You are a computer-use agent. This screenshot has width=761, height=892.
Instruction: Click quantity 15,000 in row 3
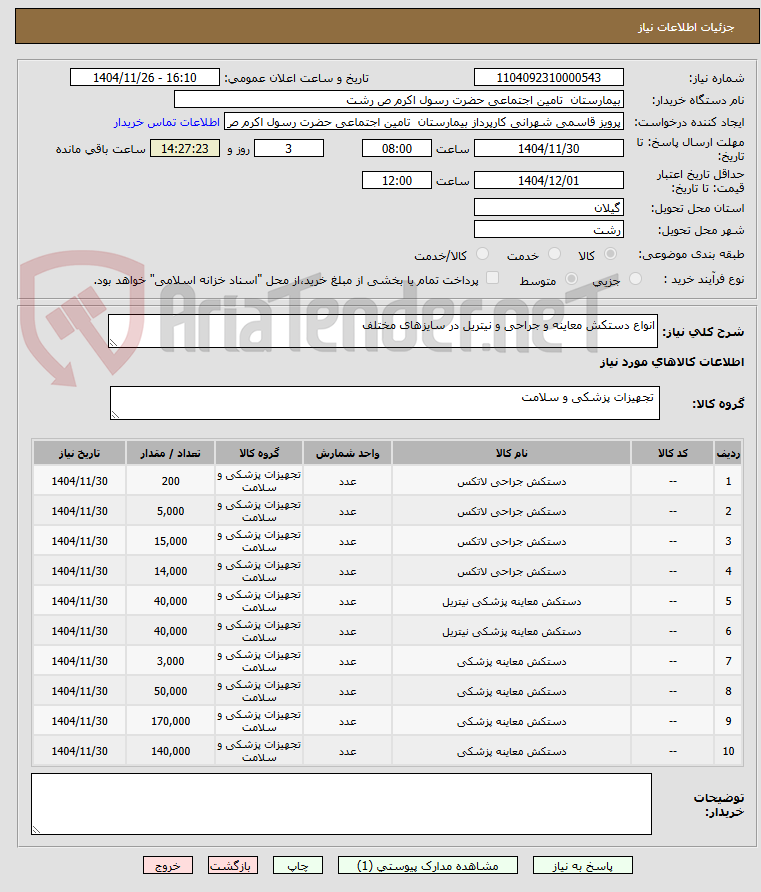click(x=171, y=542)
